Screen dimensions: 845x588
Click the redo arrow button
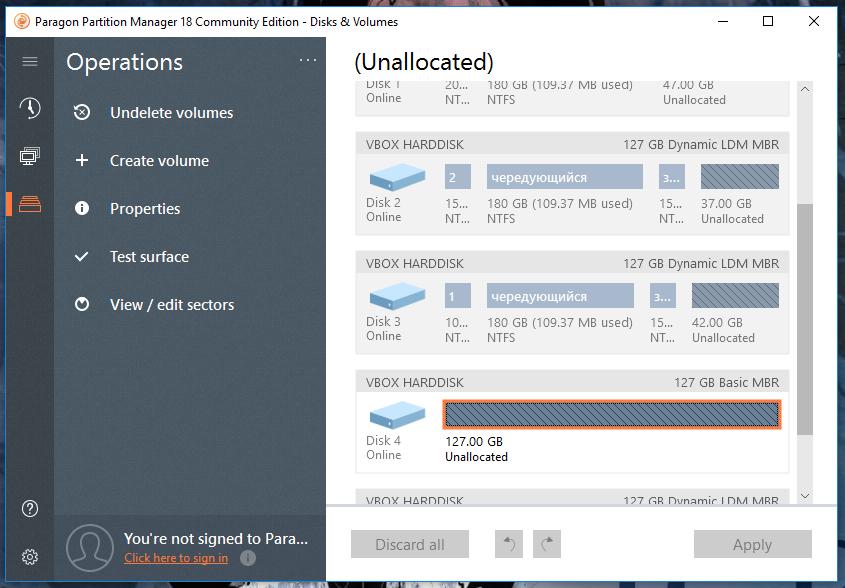[547, 544]
